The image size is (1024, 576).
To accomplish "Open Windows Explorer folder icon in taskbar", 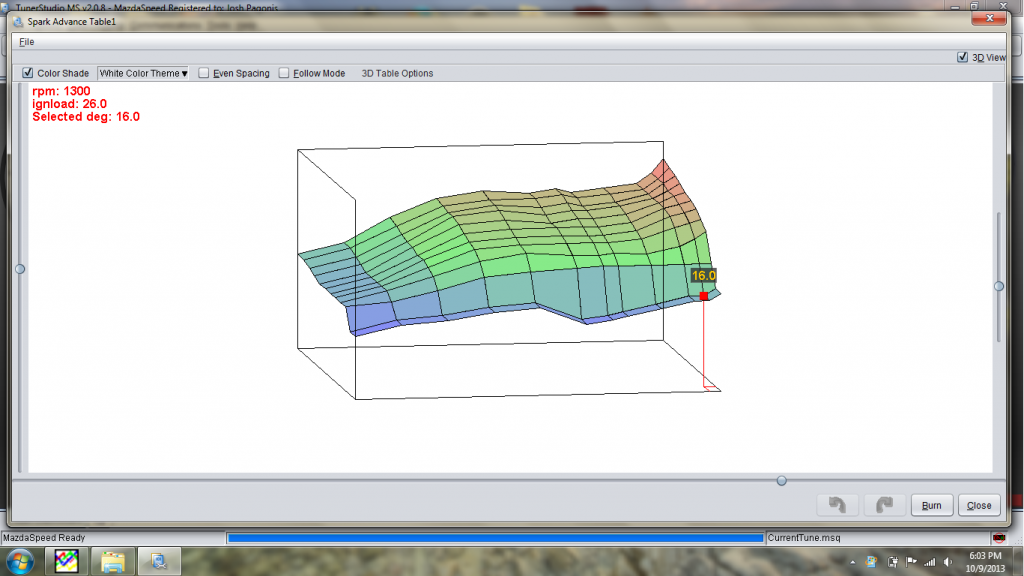I will click(112, 561).
